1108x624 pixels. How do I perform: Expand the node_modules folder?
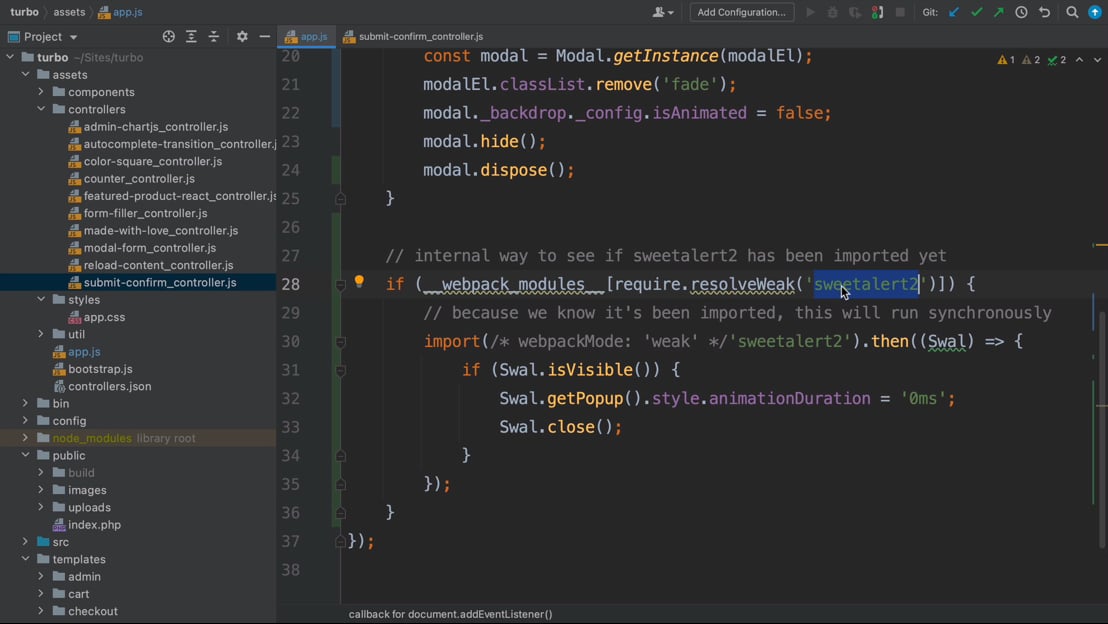26,438
